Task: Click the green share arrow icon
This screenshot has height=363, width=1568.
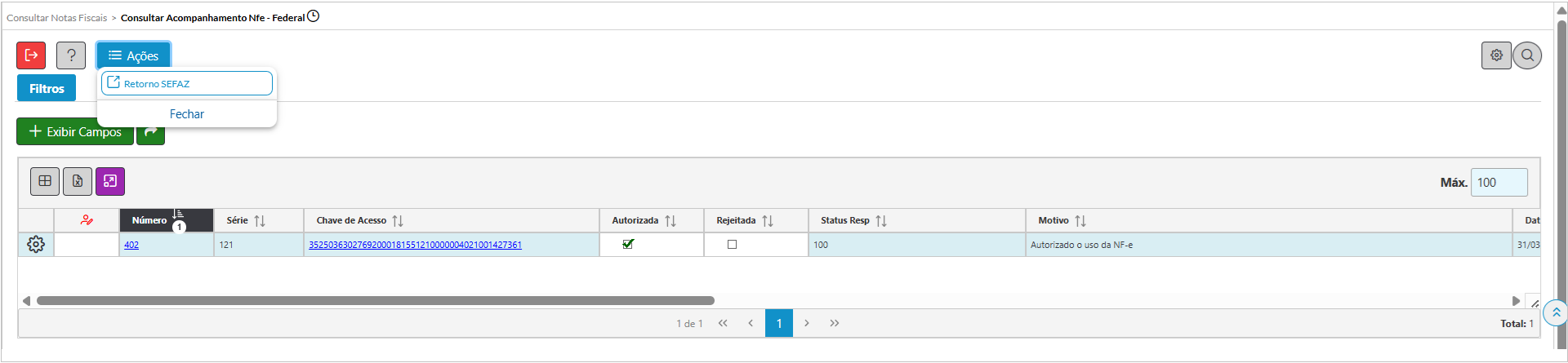Action: click(150, 132)
